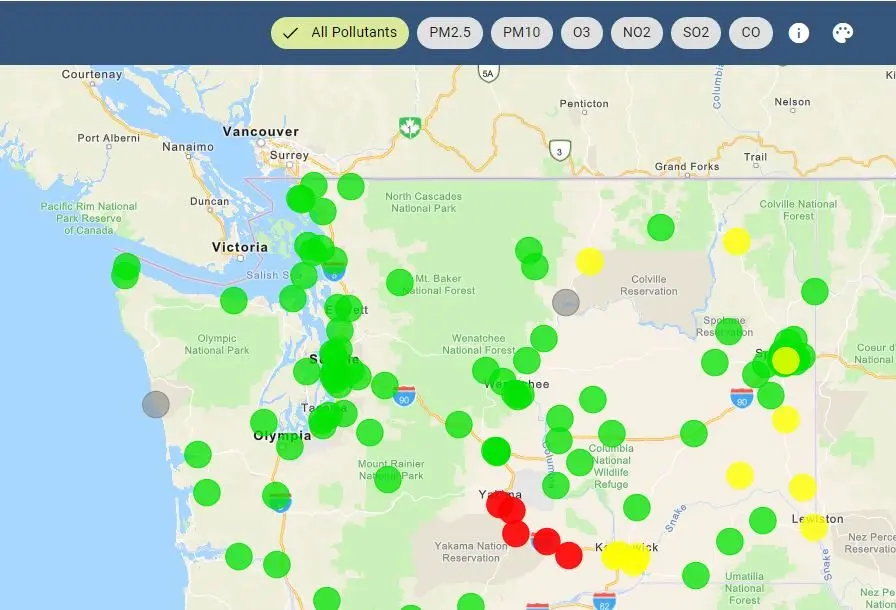Viewport: 896px width, 610px height.
Task: Select the gray marker on the Pacific coast
Action: click(x=155, y=404)
